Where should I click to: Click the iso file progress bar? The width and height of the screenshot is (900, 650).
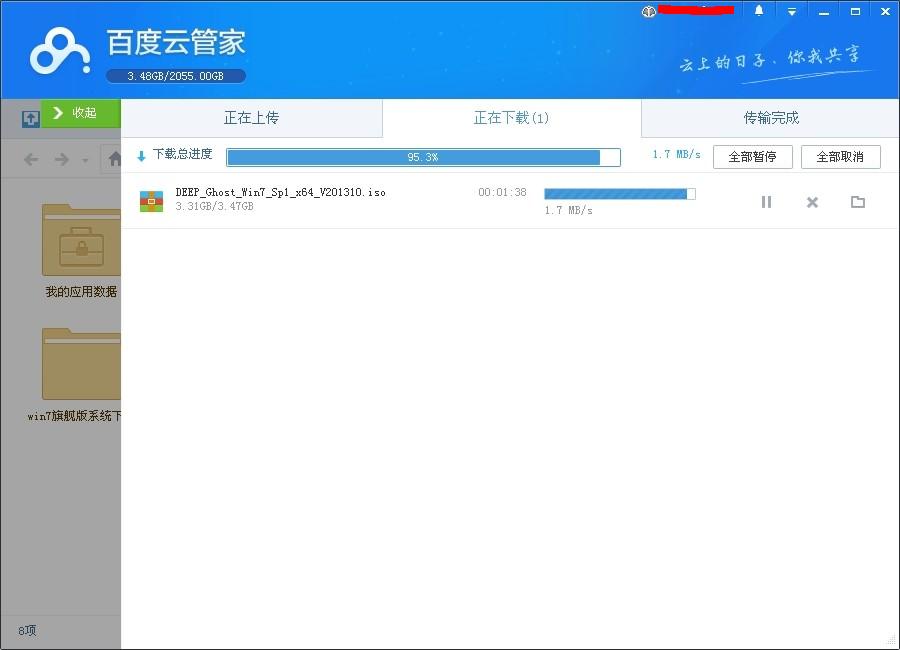tap(620, 194)
